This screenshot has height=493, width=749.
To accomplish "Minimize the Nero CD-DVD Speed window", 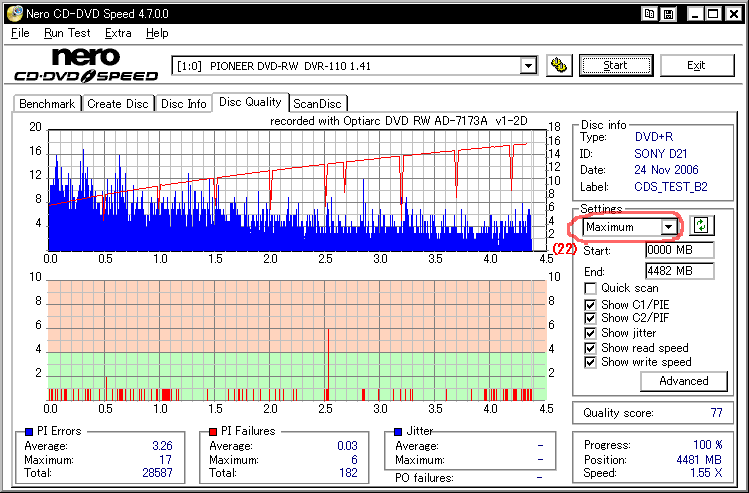I will pos(695,14).
